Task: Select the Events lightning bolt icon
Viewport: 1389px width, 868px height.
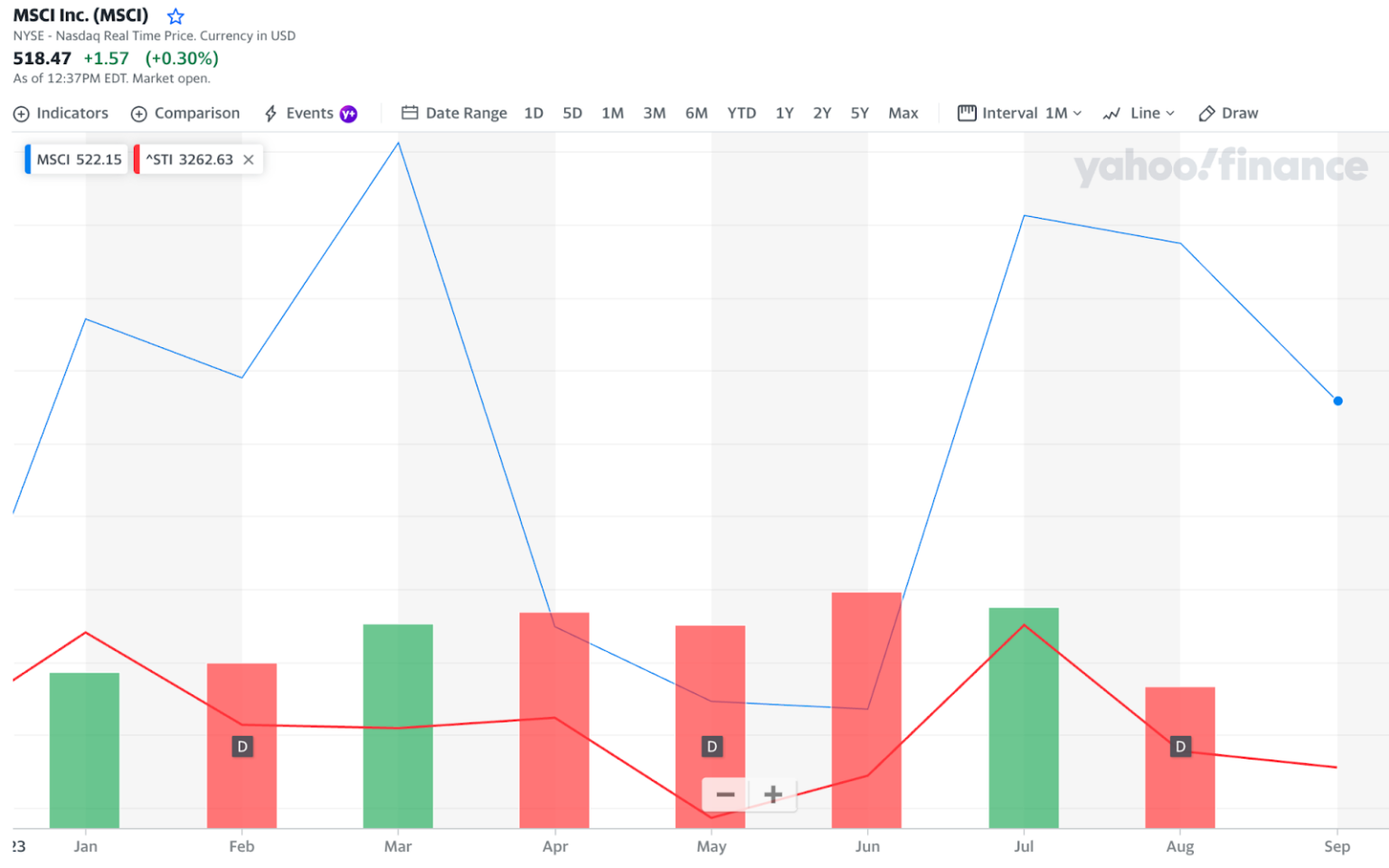Action: (x=269, y=112)
